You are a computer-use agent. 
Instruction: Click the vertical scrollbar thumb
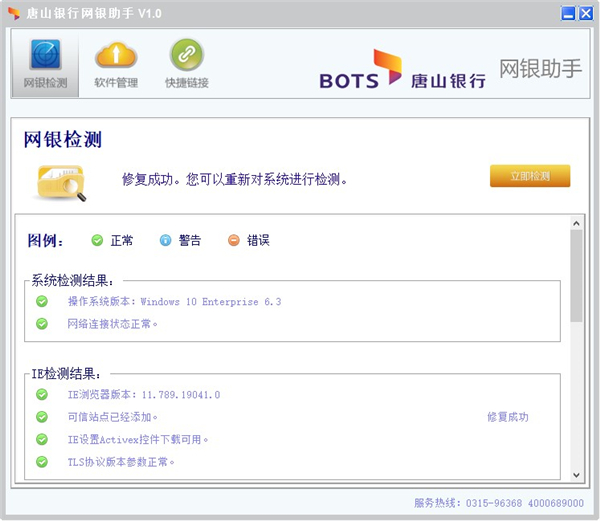coord(576,275)
